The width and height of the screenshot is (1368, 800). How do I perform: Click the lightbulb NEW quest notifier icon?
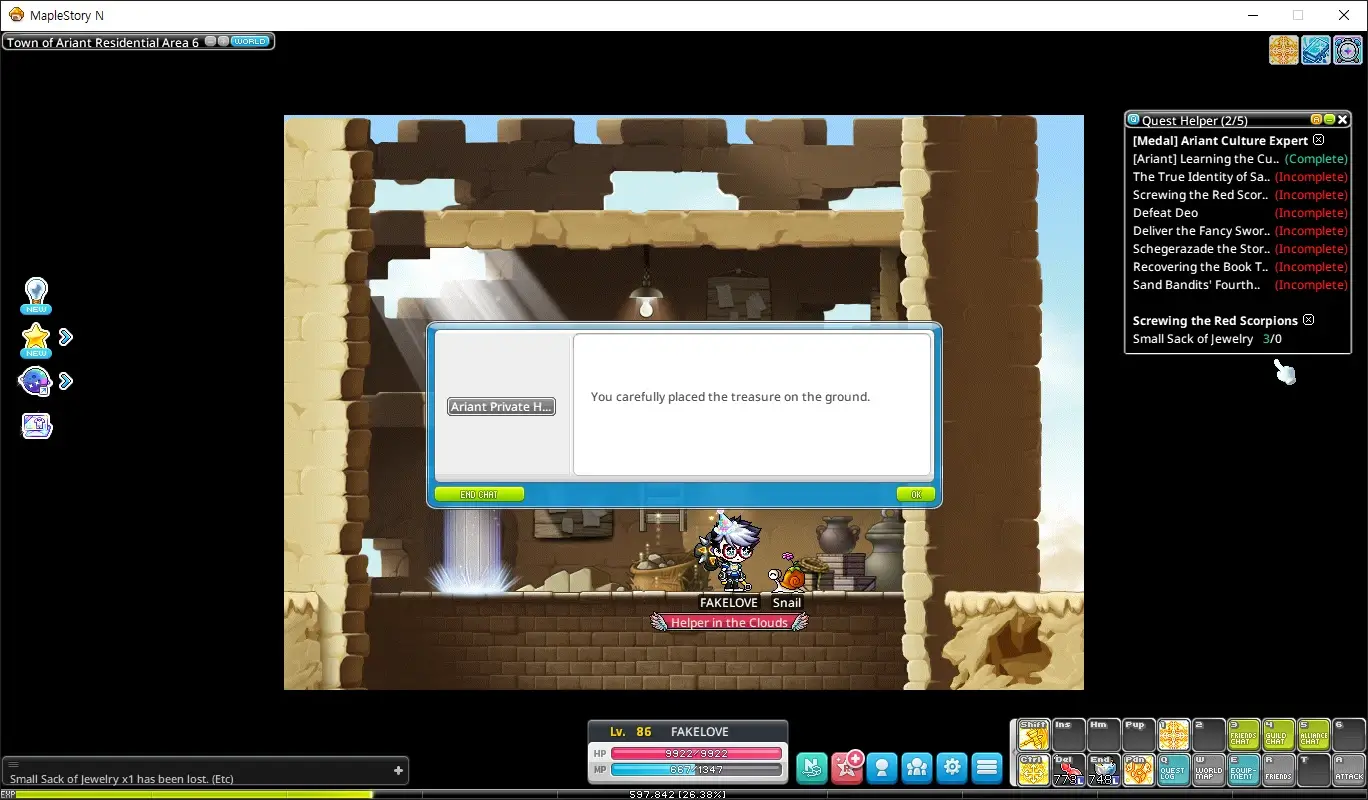[37, 294]
